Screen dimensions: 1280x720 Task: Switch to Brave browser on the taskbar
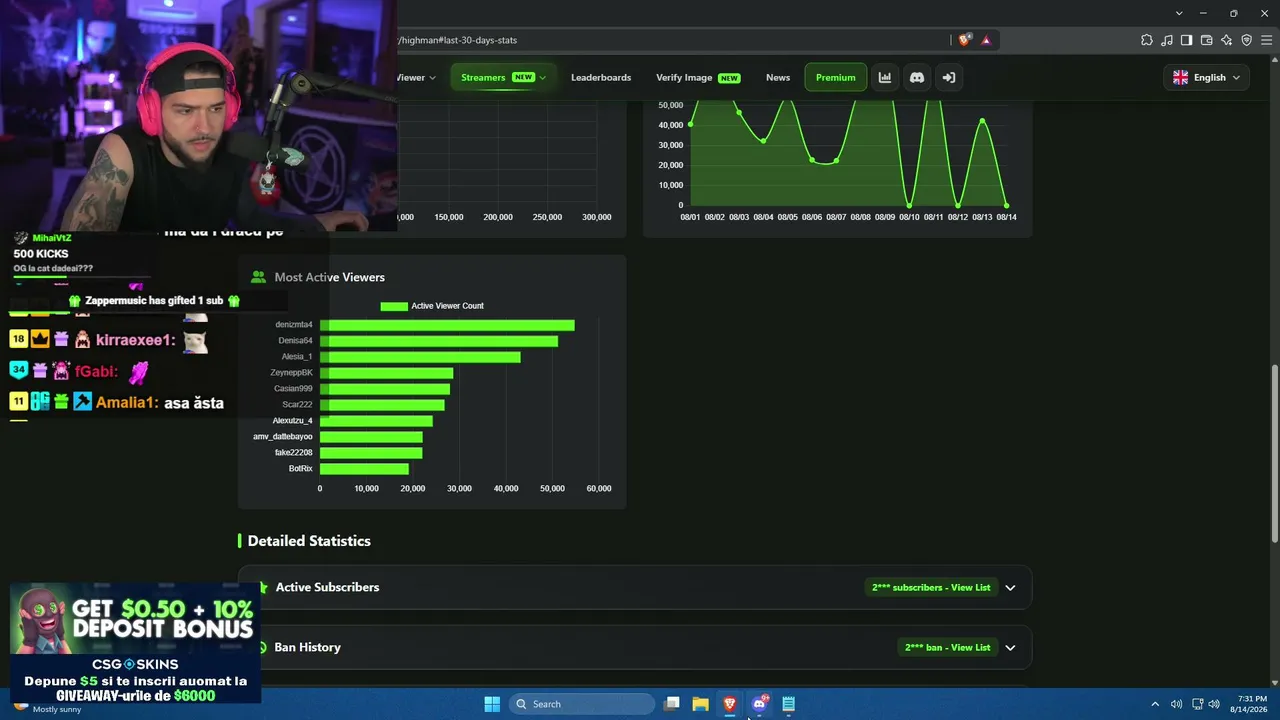(x=730, y=704)
